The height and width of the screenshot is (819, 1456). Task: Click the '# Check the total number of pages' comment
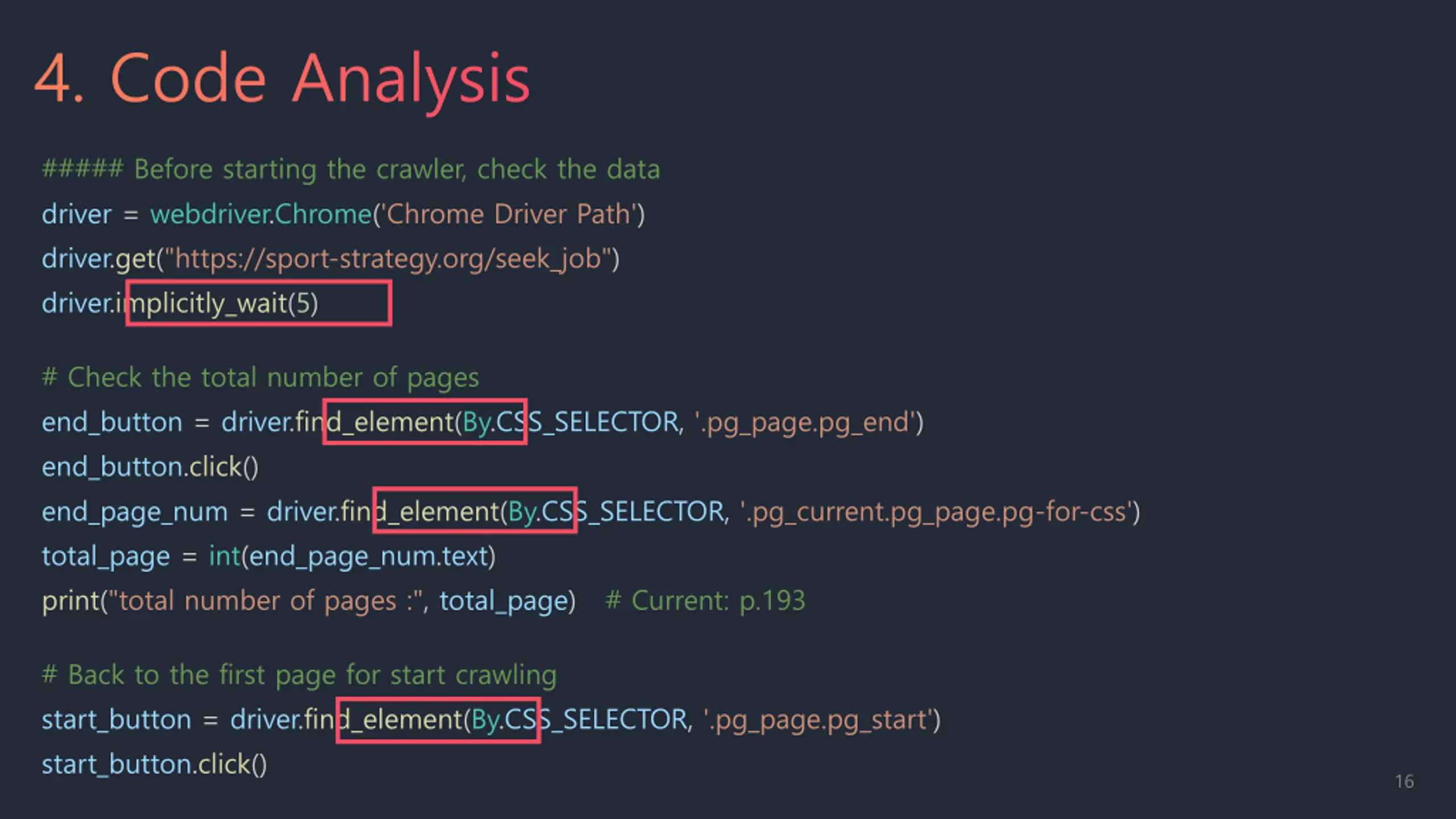pyautogui.click(x=260, y=378)
